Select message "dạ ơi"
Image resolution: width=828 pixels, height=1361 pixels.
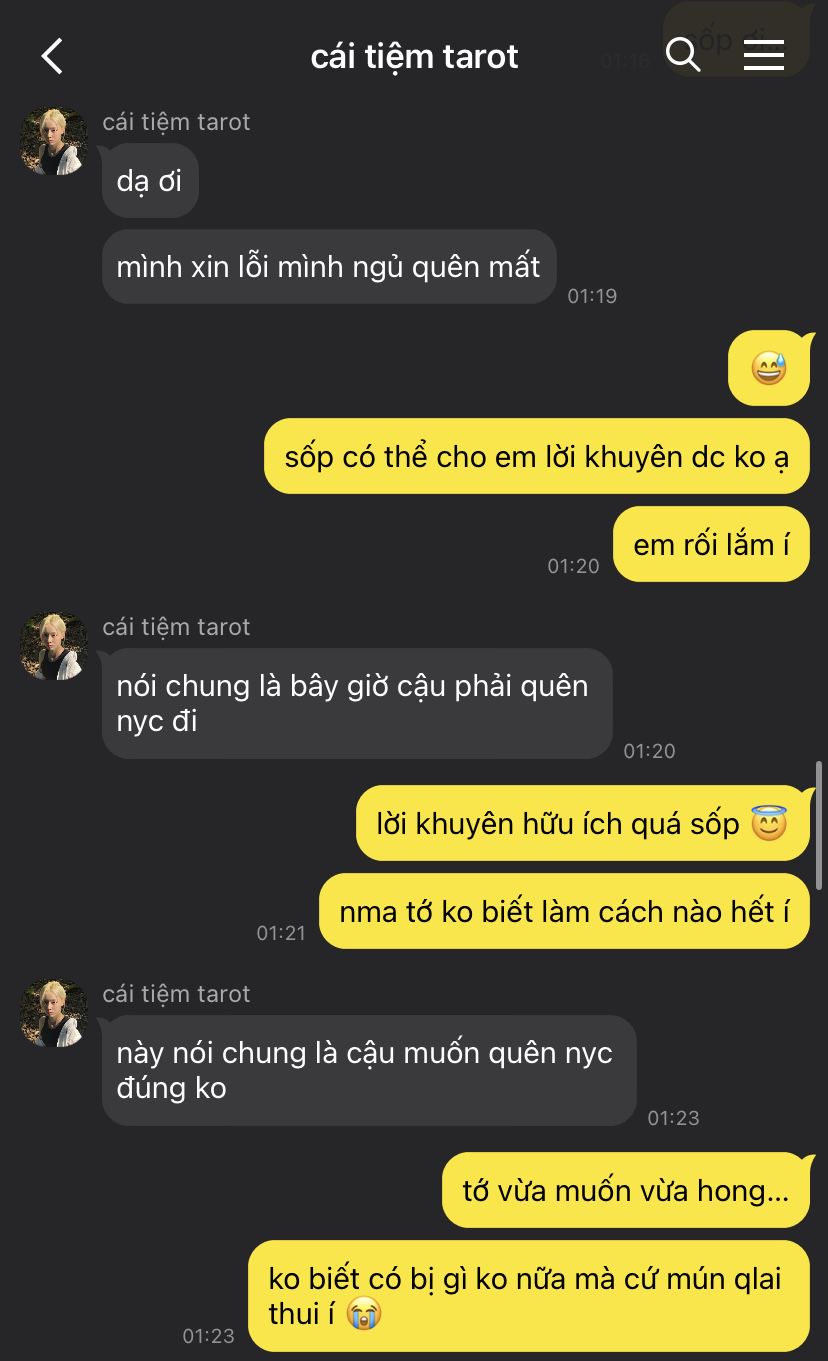click(150, 181)
